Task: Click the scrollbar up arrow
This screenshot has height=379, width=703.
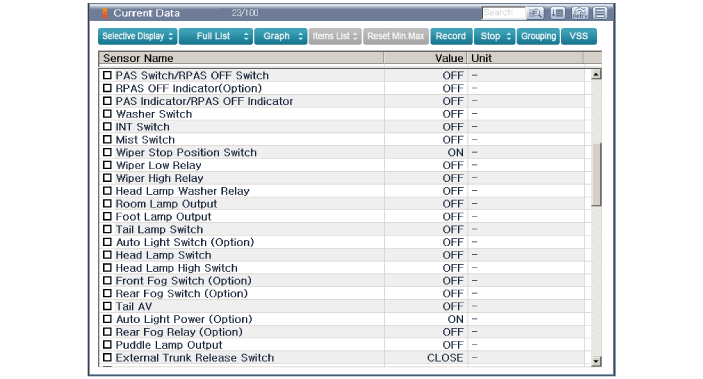Action: 596,74
